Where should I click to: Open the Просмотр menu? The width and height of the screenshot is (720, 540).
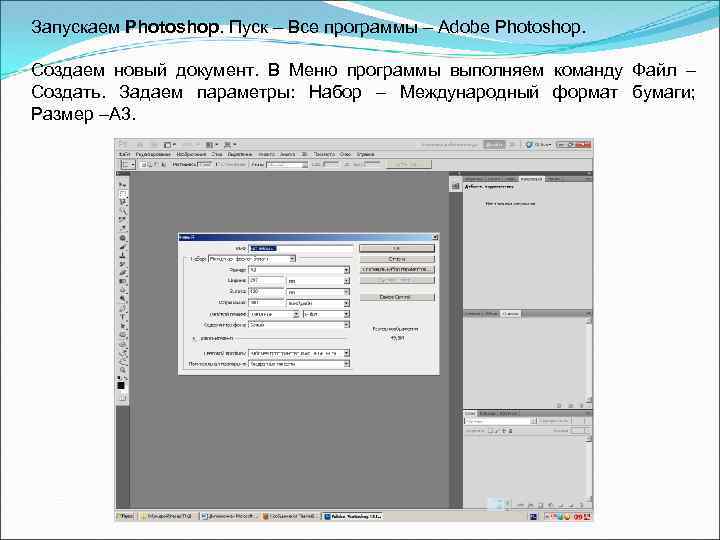click(x=324, y=154)
